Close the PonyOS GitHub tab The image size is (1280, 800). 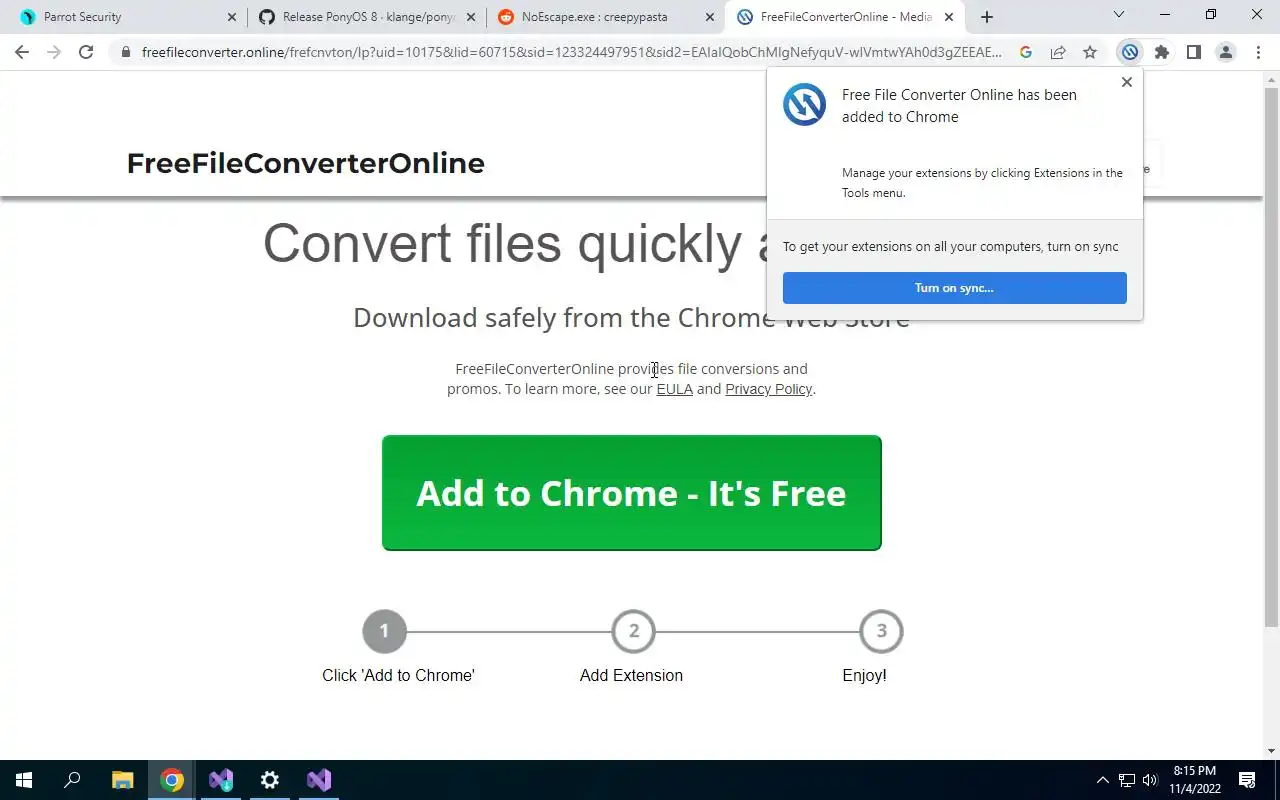click(x=471, y=17)
